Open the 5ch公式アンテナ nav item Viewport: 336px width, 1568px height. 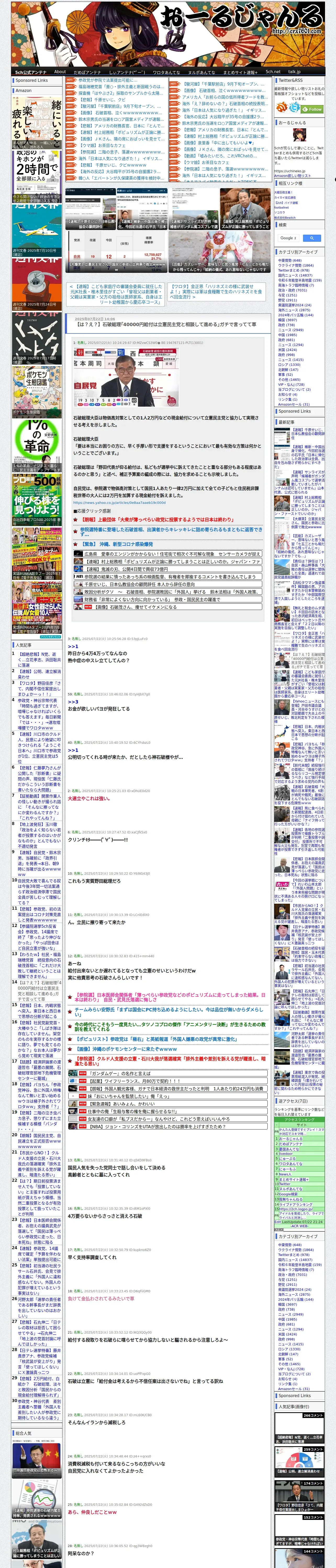click(x=31, y=72)
